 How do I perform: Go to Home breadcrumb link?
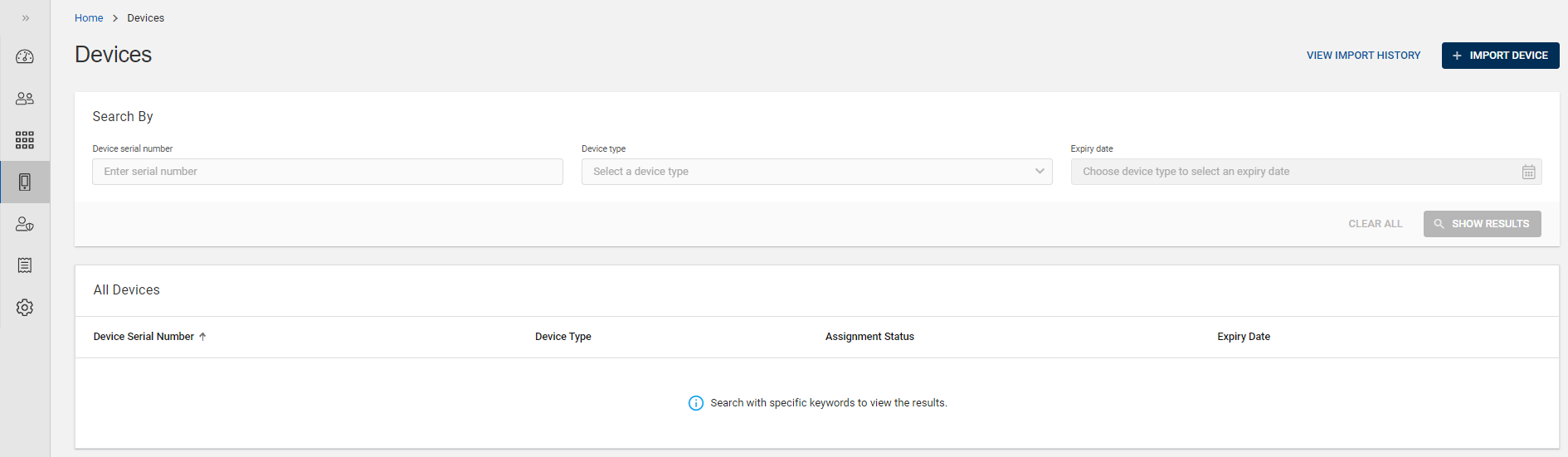click(x=89, y=18)
